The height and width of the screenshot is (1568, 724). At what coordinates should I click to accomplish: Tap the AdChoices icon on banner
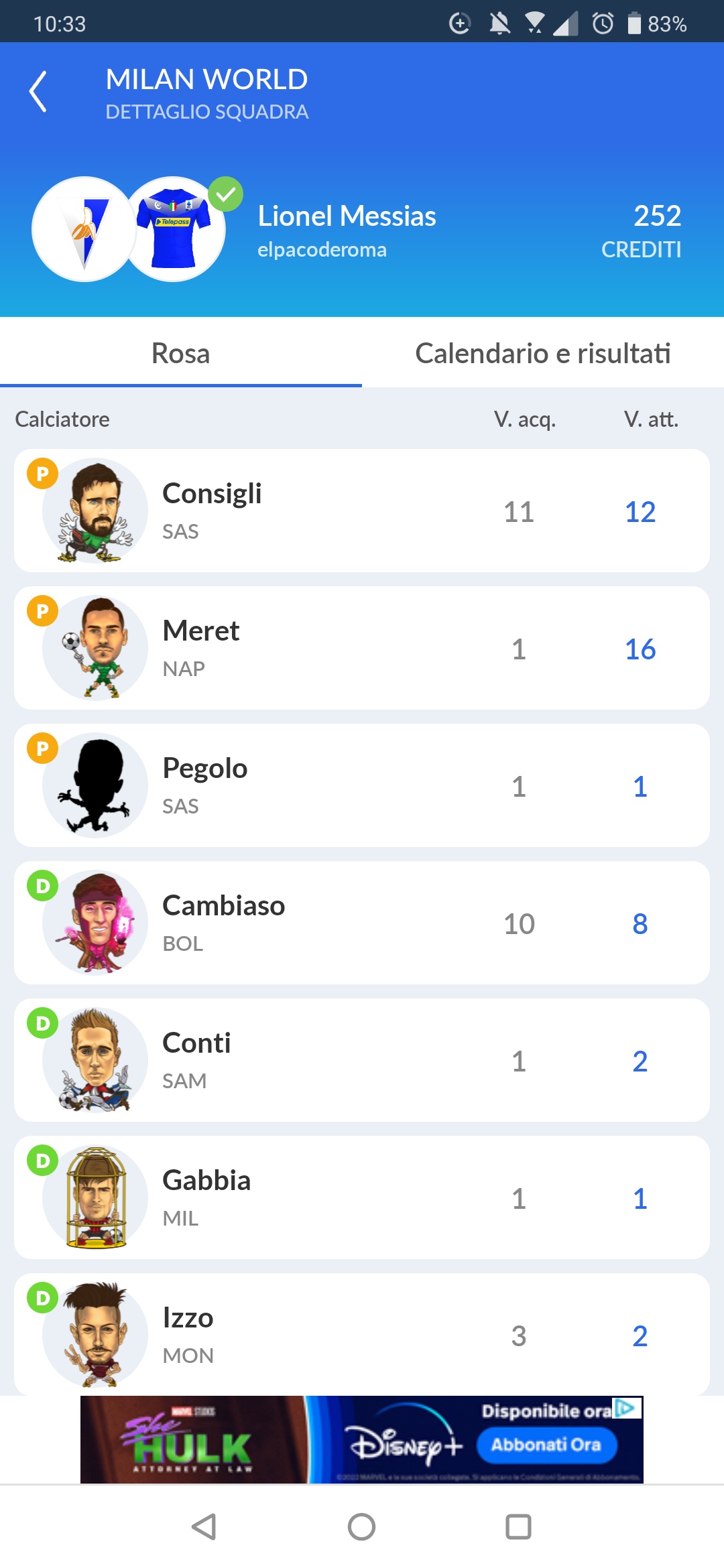coord(628,1408)
